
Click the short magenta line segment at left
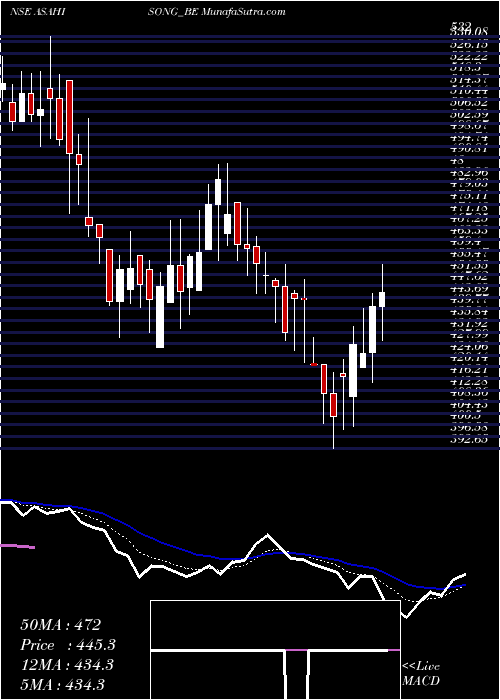[17, 546]
